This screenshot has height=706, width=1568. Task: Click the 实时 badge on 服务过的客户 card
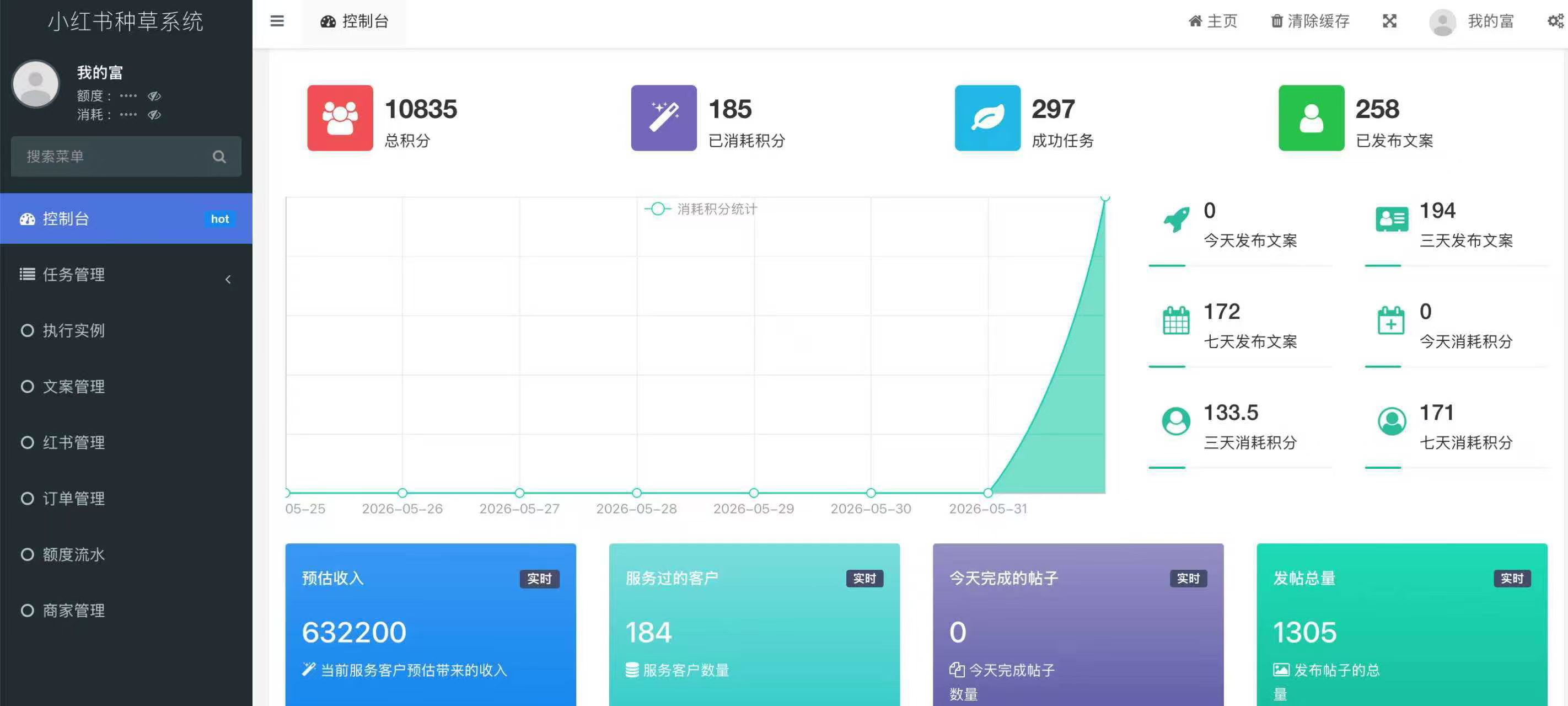pos(864,579)
